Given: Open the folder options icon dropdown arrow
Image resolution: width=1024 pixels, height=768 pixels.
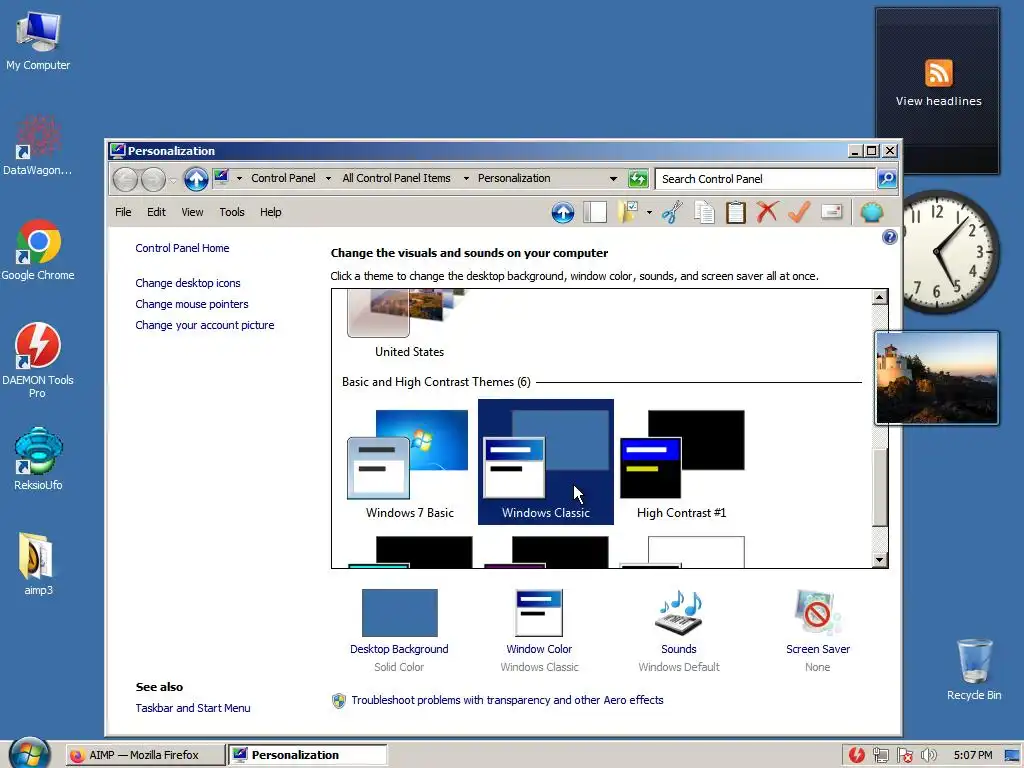Looking at the screenshot, I should pyautogui.click(x=648, y=212).
